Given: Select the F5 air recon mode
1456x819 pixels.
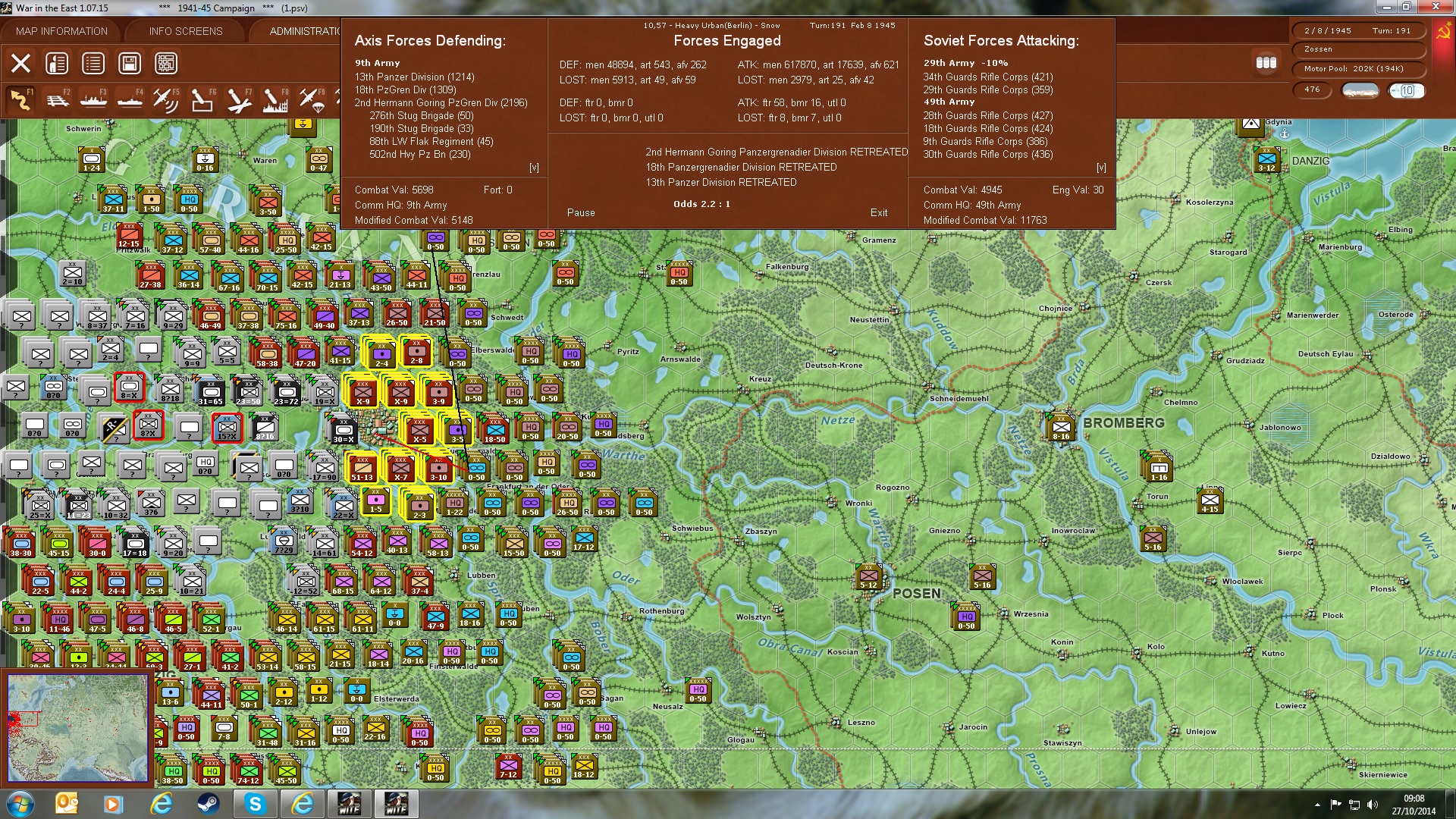Looking at the screenshot, I should pos(166,100).
